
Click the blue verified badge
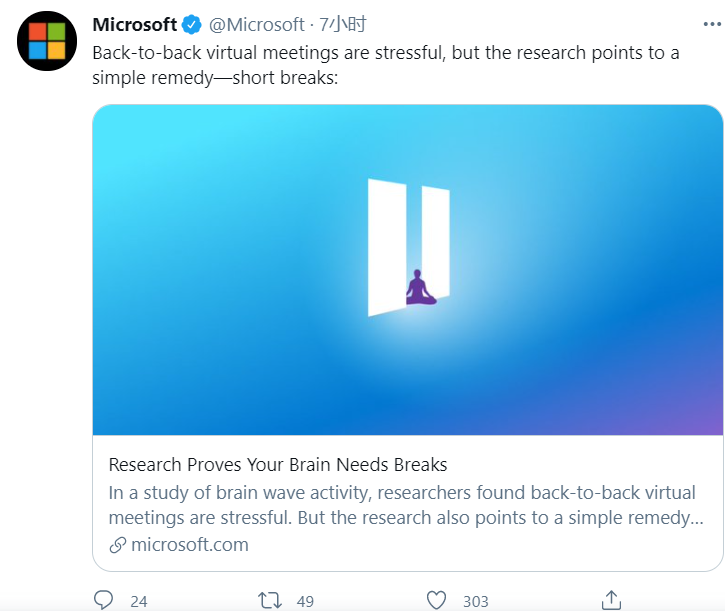coord(191,24)
